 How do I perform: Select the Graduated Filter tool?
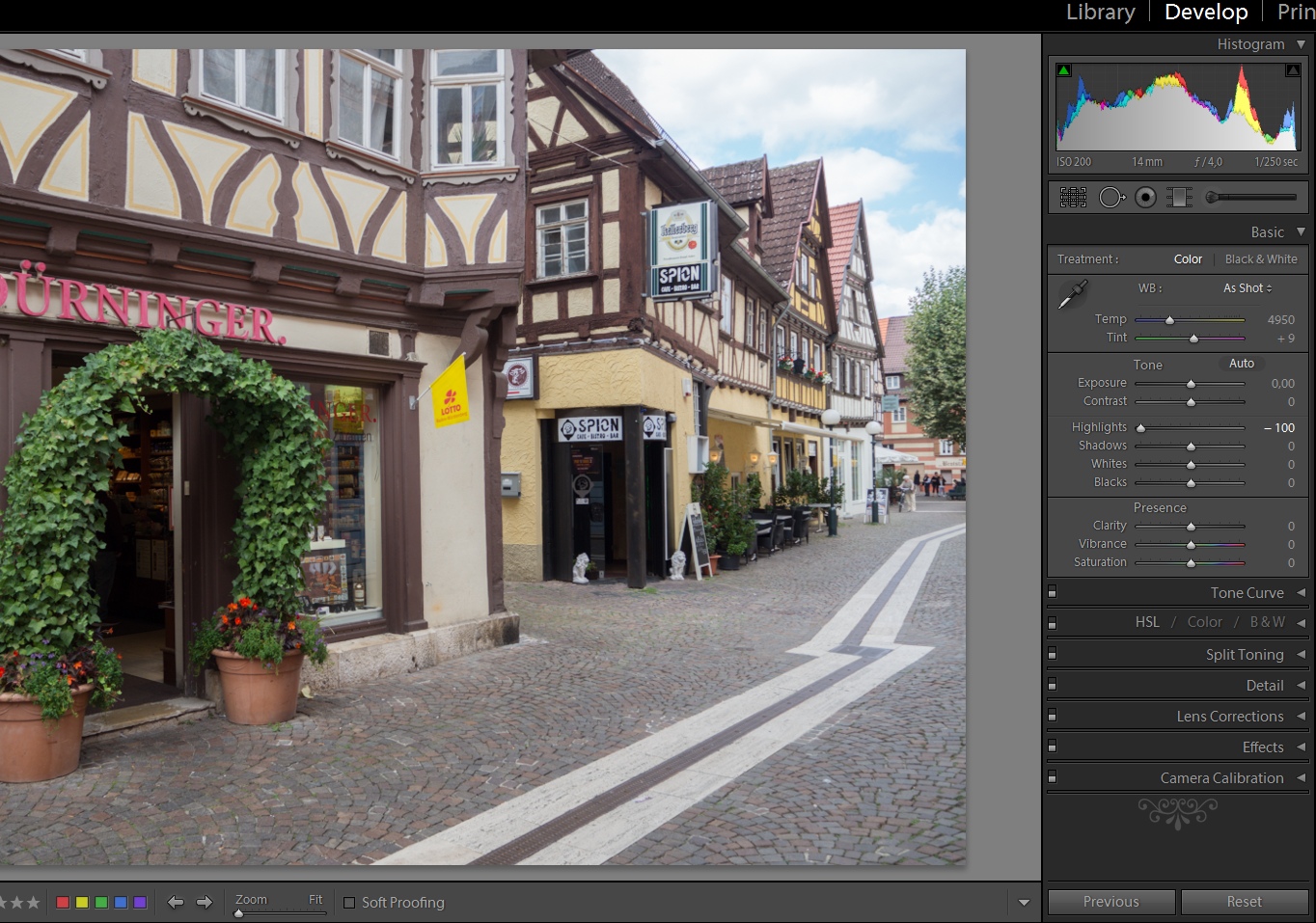1179,198
